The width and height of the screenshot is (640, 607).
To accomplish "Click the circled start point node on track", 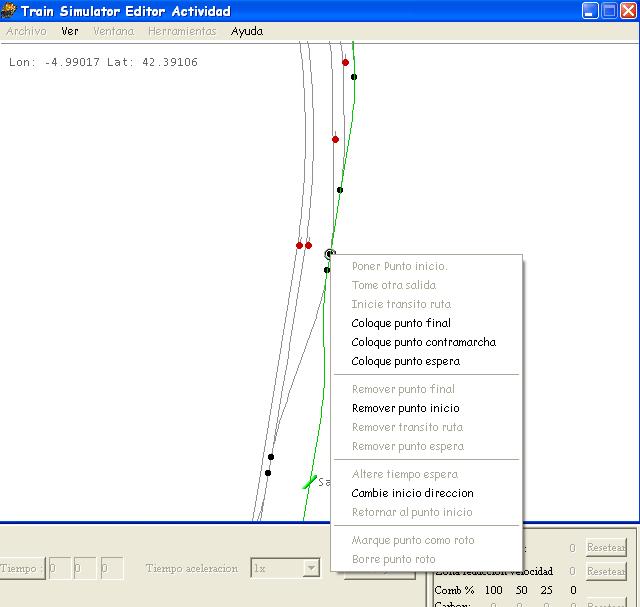I will point(330,255).
